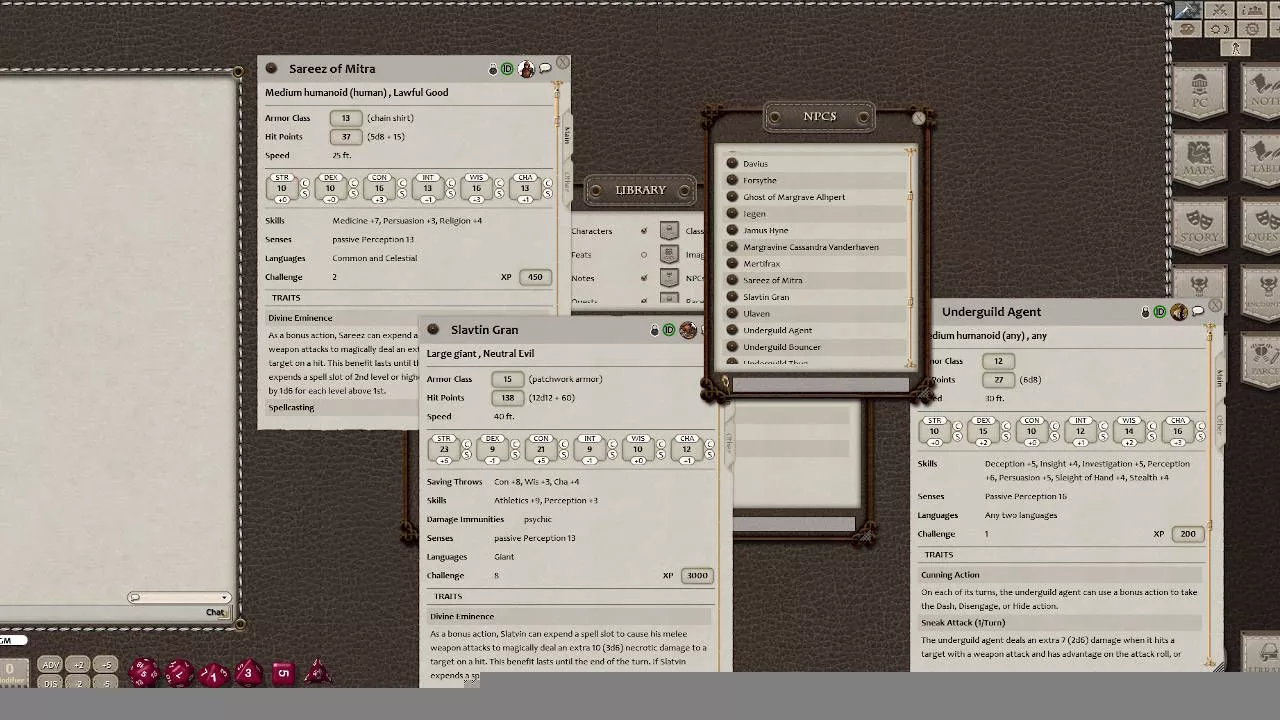This screenshot has width=1280, height=720.
Task: Pick up the d12 die
Action: (179, 672)
